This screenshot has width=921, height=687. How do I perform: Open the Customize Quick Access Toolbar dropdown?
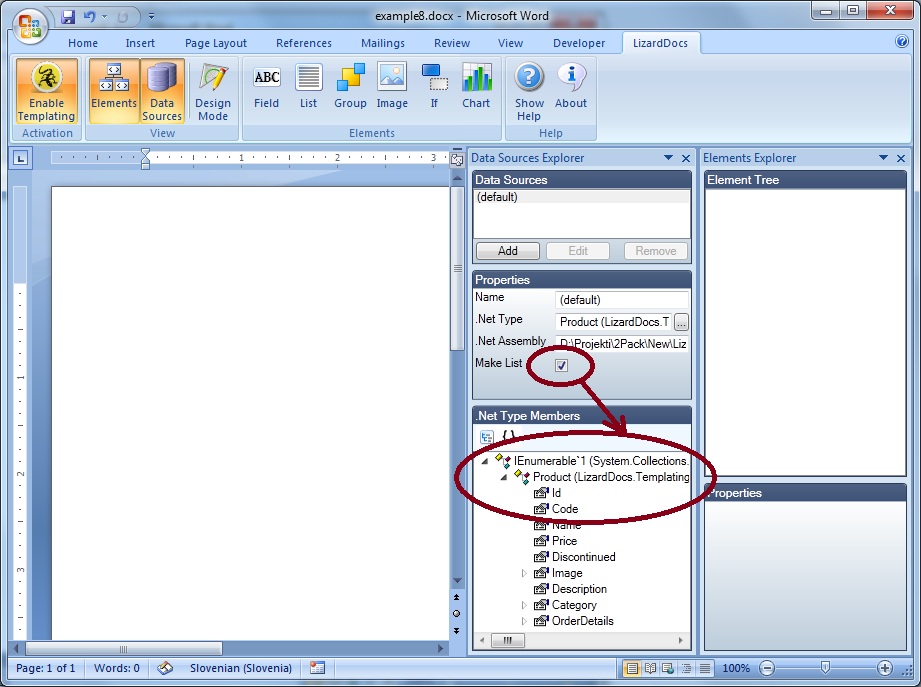(152, 16)
